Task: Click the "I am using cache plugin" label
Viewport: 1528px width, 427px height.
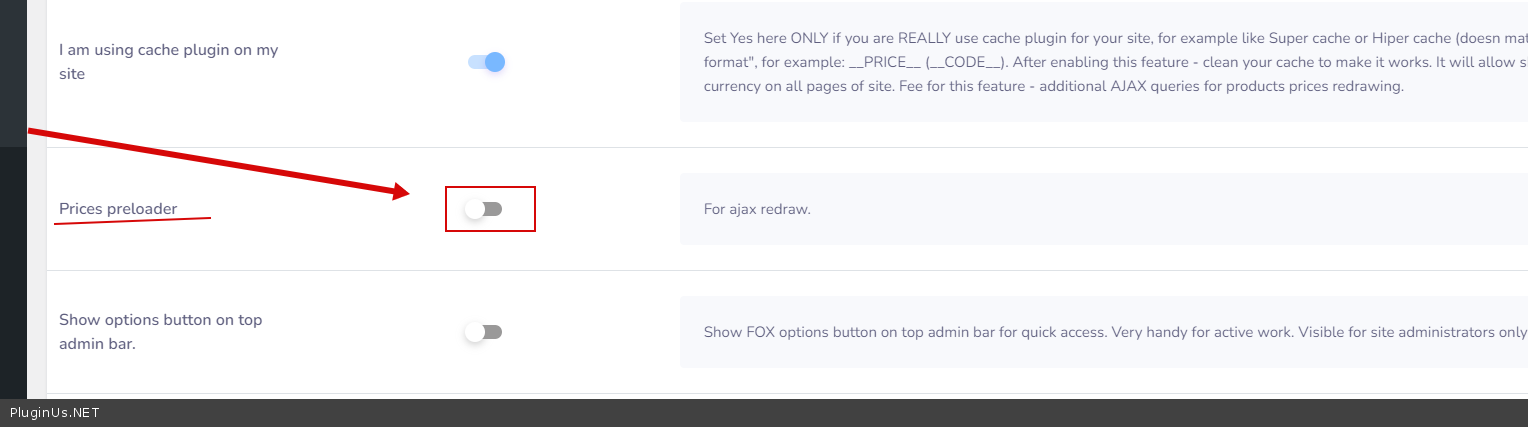Action: pos(168,50)
